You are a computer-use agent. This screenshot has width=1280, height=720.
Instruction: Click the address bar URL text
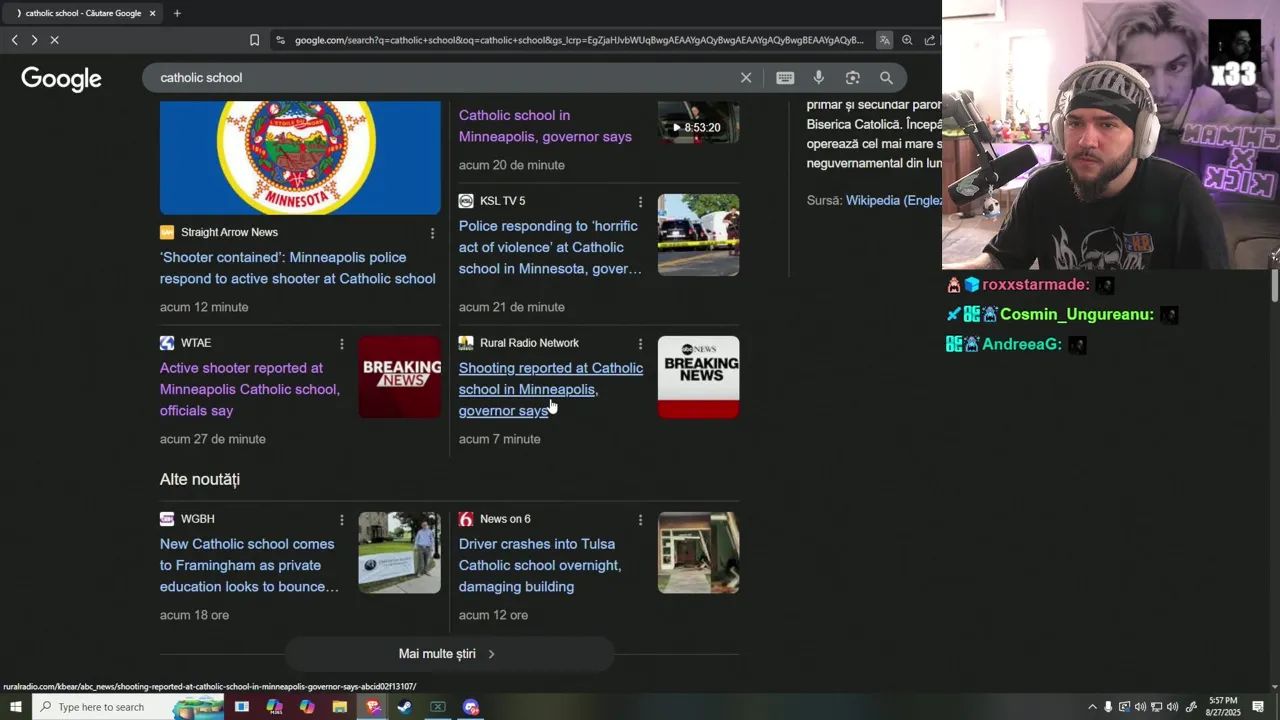(x=579, y=40)
